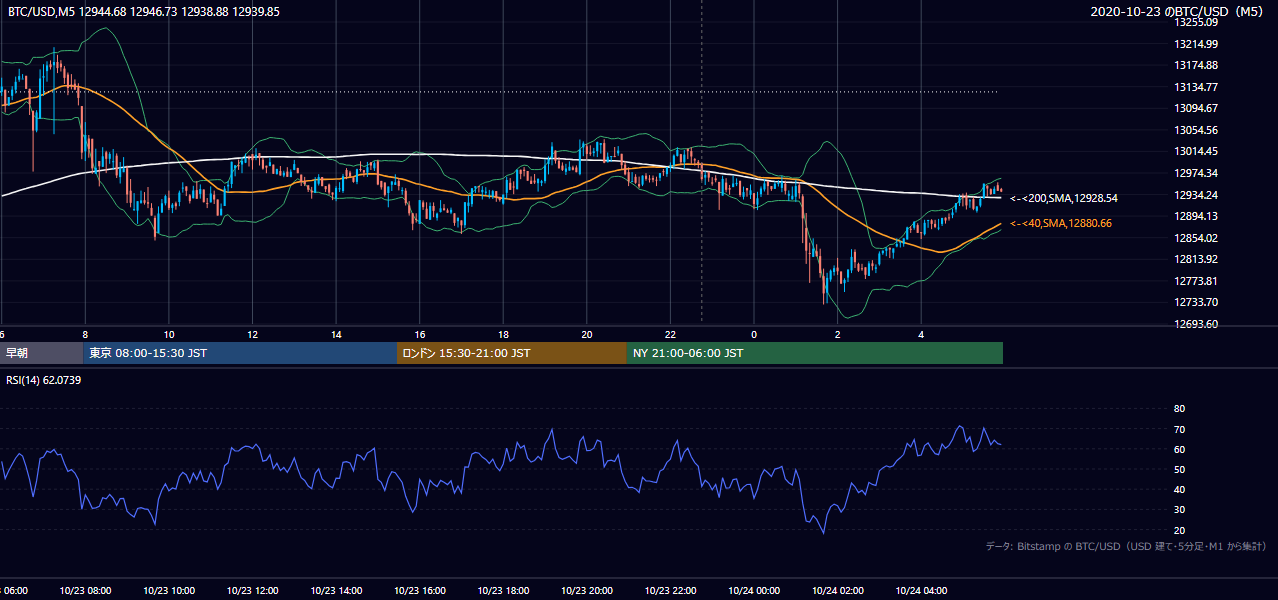The width and height of the screenshot is (1278, 600).
Task: Click price axis value 12894.13
Action: tap(1196, 216)
